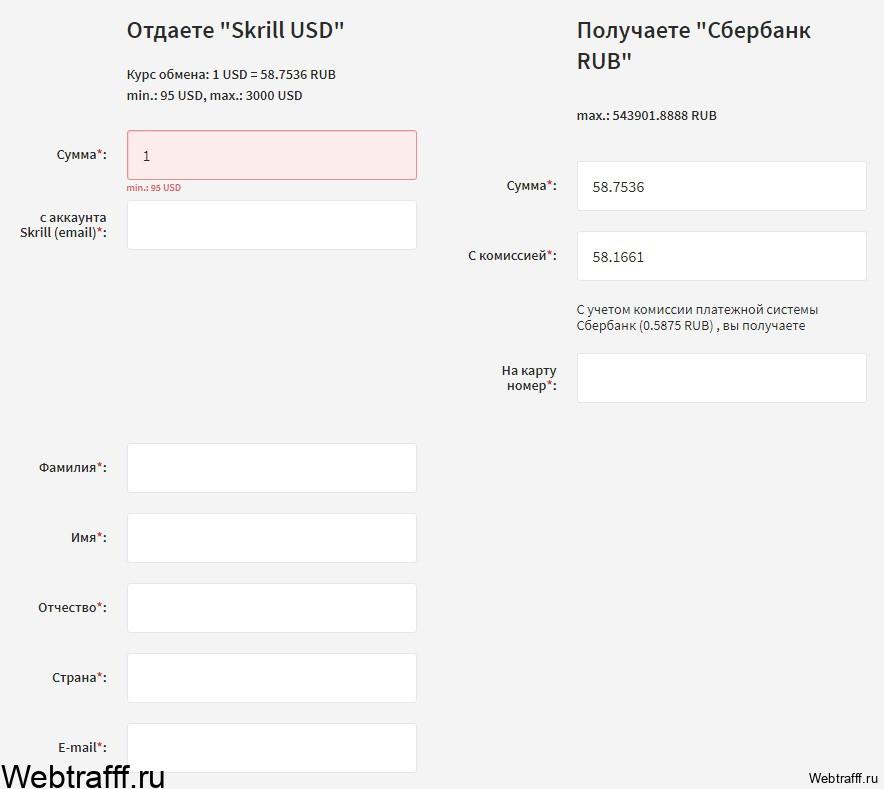Focus the На карту номер input field
Image resolution: width=884 pixels, height=789 pixels.
[722, 378]
